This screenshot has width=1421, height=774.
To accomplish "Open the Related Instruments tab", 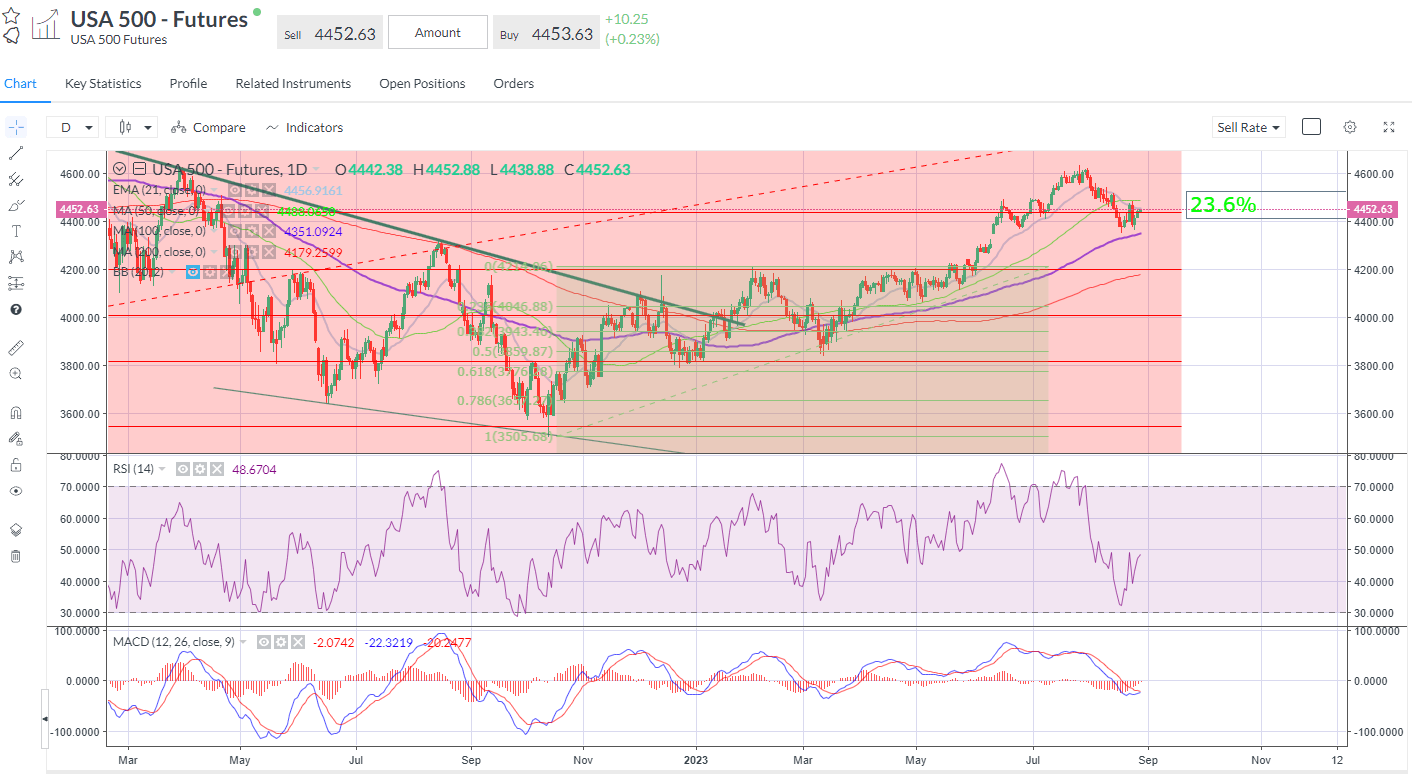I will point(293,84).
